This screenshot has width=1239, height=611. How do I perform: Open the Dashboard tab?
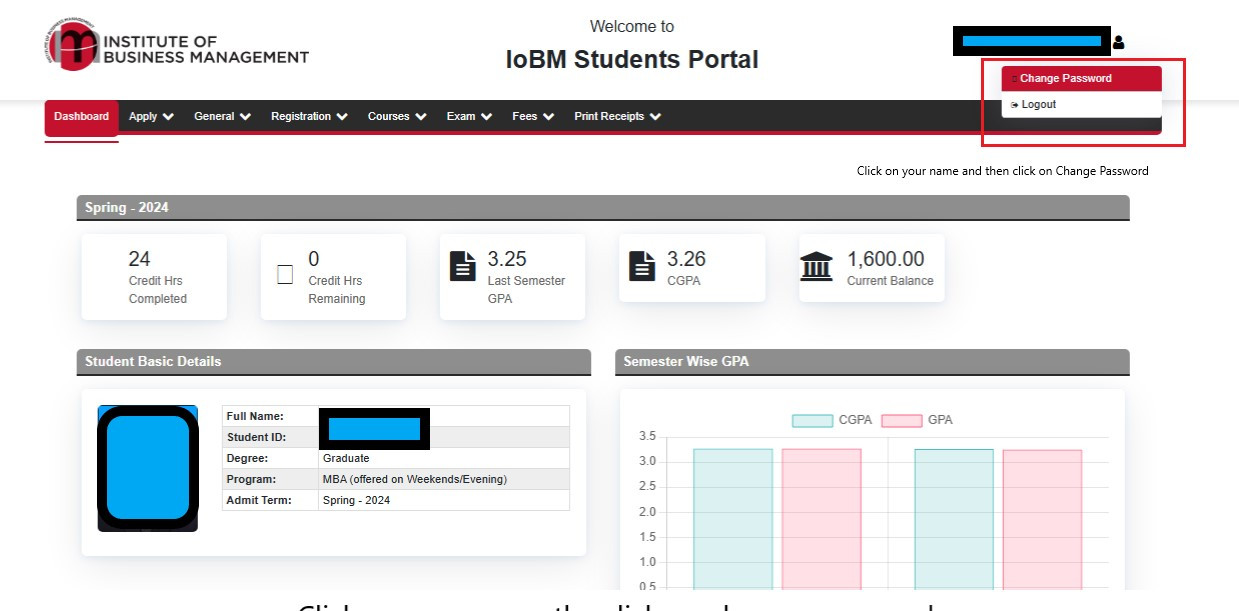coord(82,117)
